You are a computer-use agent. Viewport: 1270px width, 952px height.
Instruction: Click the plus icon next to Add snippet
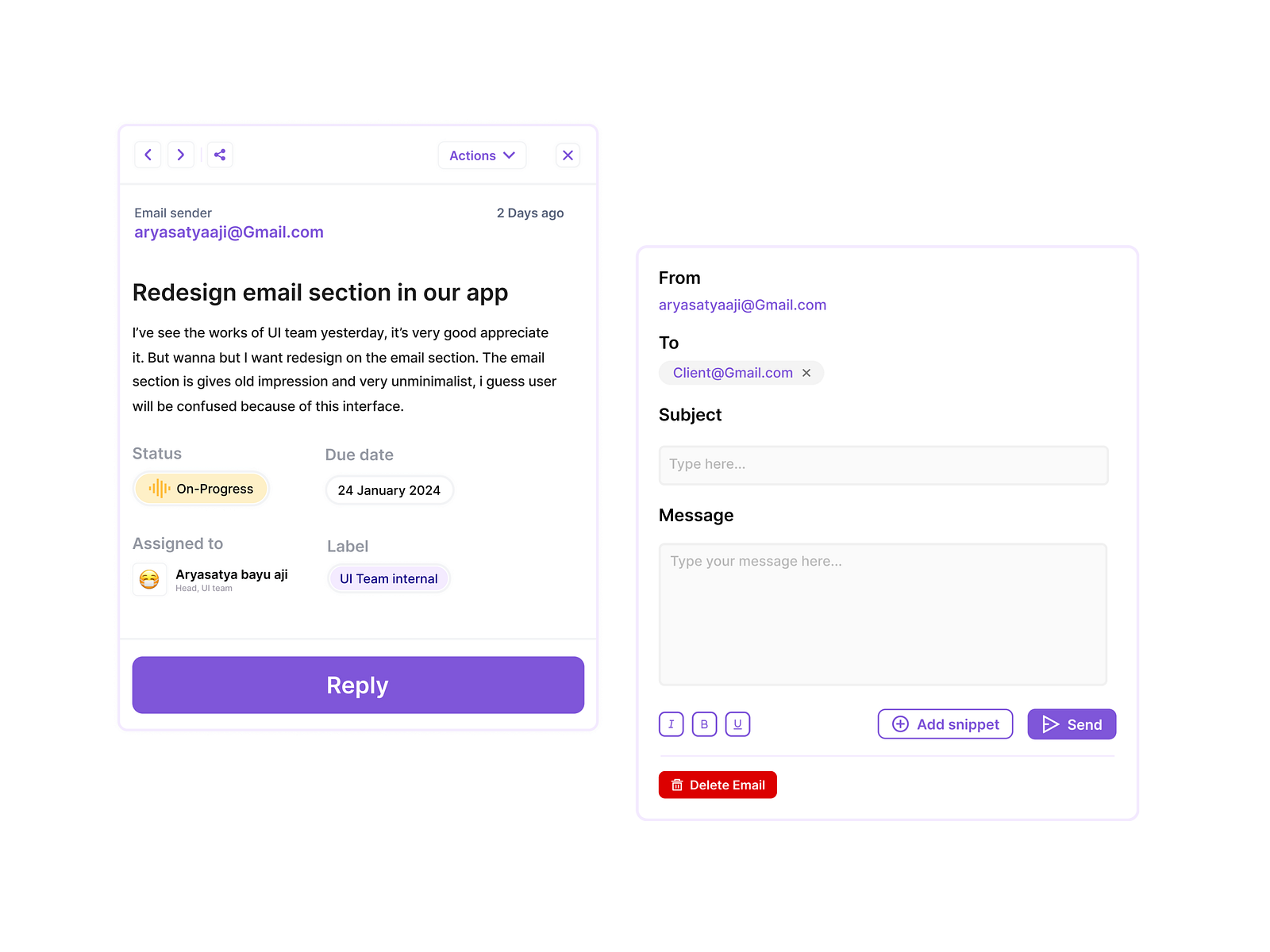(x=899, y=724)
